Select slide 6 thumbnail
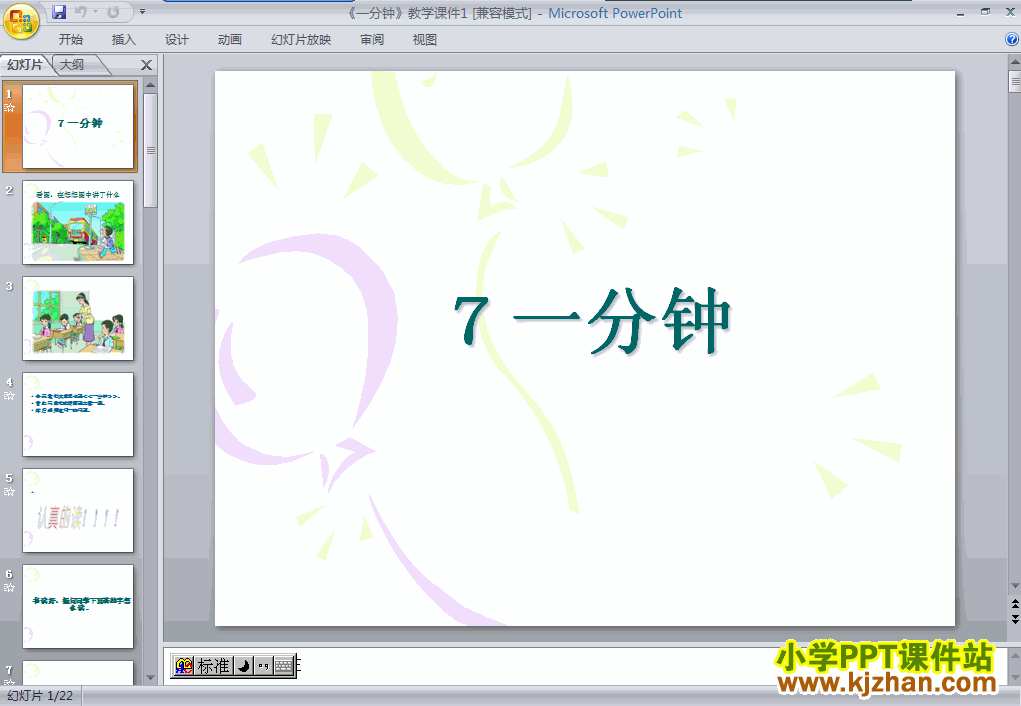The height and width of the screenshot is (706, 1021). click(78, 606)
